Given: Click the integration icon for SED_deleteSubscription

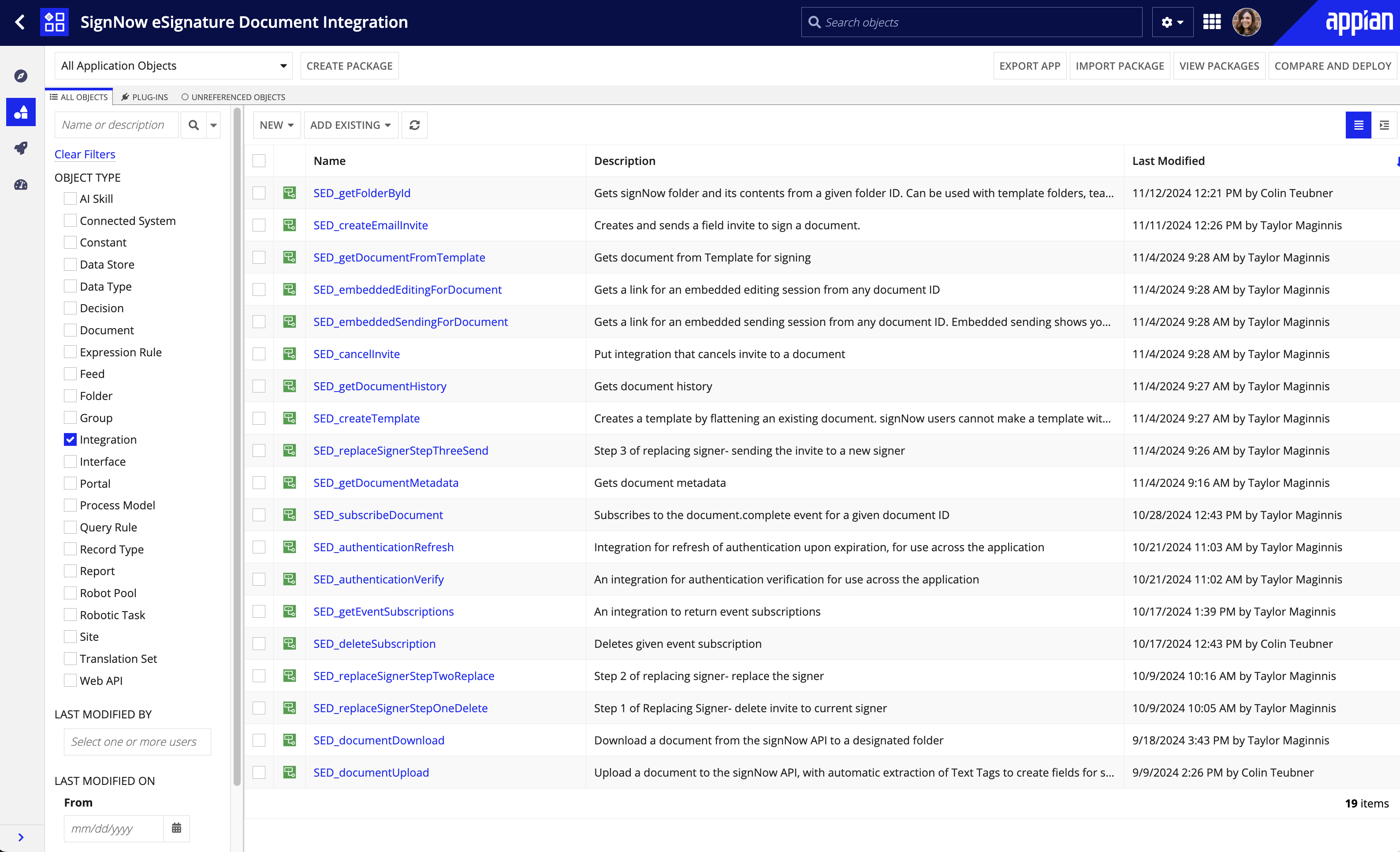Looking at the screenshot, I should pos(289,643).
